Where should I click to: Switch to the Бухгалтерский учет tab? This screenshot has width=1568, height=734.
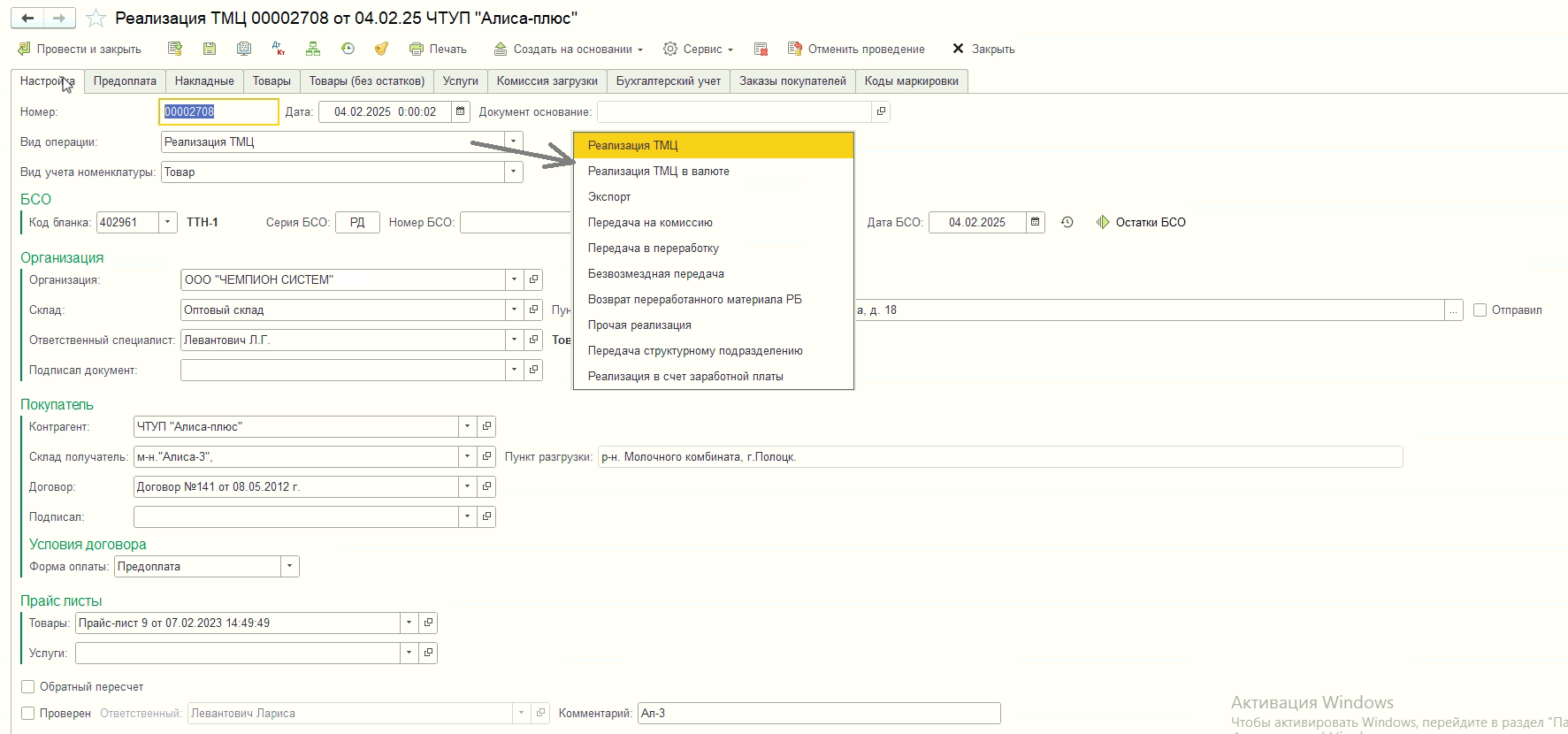pyautogui.click(x=669, y=80)
